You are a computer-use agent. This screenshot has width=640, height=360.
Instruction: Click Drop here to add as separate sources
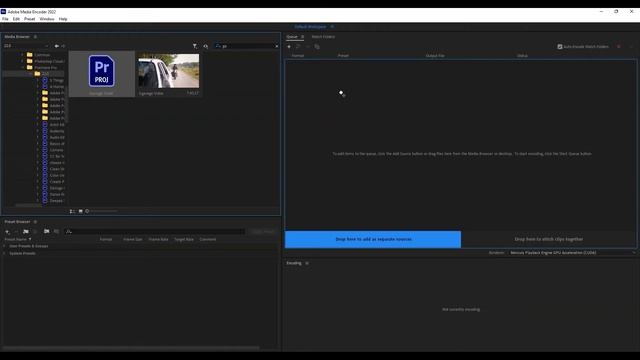[373, 239]
